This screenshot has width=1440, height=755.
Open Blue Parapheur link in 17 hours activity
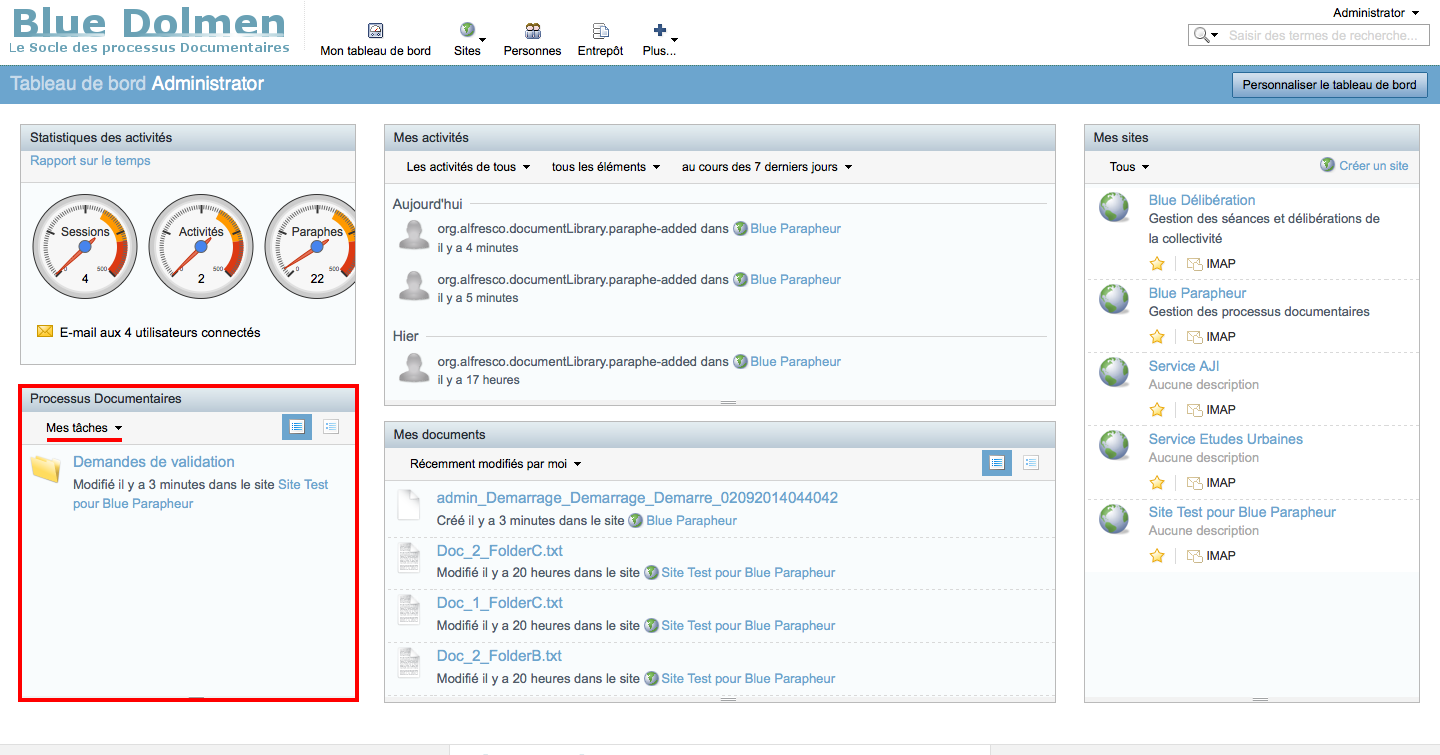tap(795, 362)
